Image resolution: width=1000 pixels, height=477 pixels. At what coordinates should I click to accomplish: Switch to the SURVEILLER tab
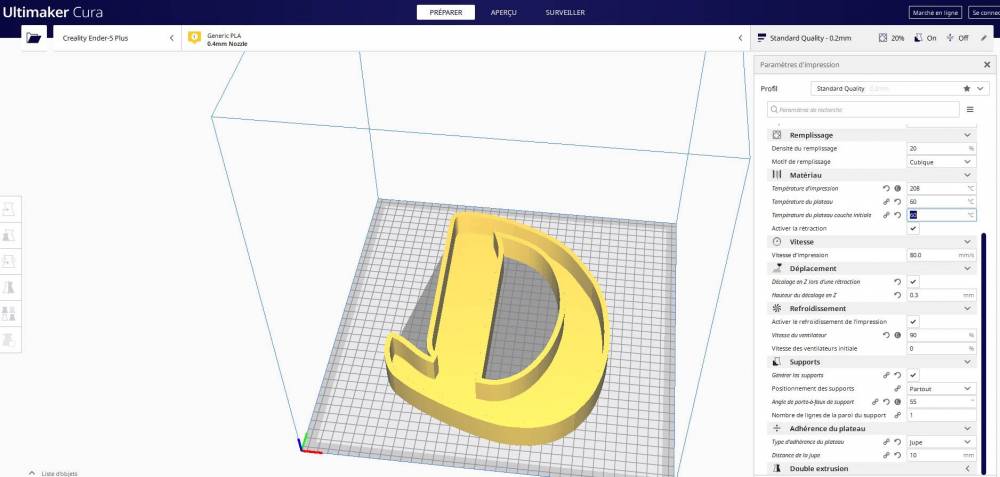pos(565,13)
